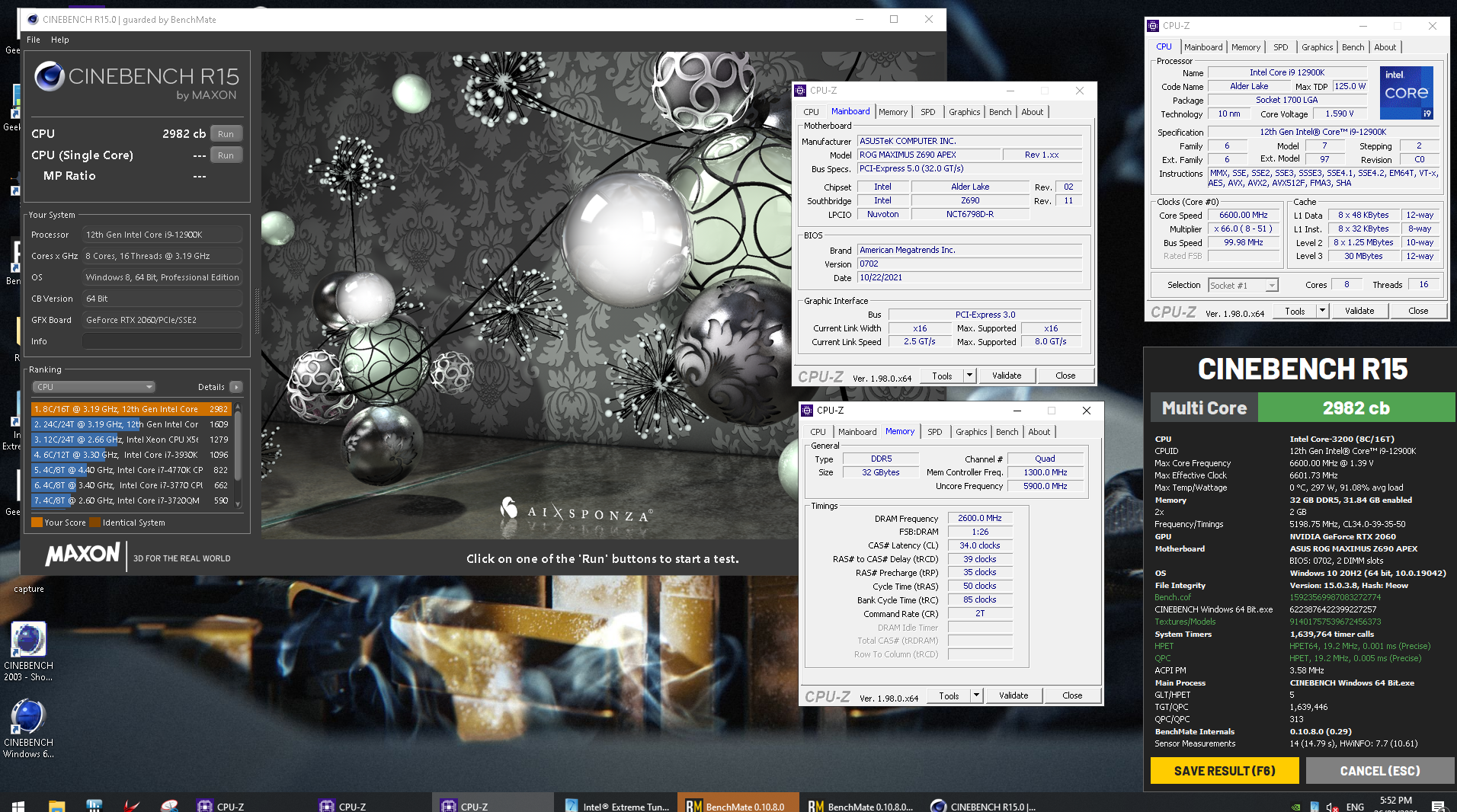Open the File menu in Cinebench
Image resolution: width=1457 pixels, height=812 pixels.
click(x=34, y=40)
